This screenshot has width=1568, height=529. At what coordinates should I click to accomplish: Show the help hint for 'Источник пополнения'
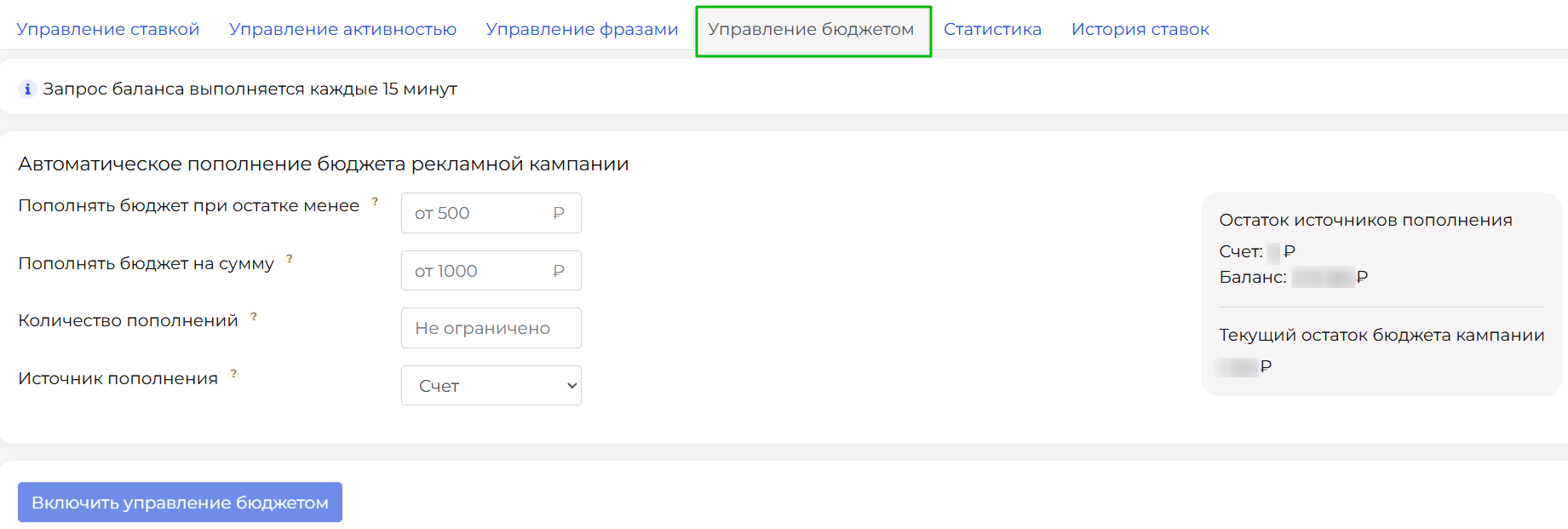[233, 374]
